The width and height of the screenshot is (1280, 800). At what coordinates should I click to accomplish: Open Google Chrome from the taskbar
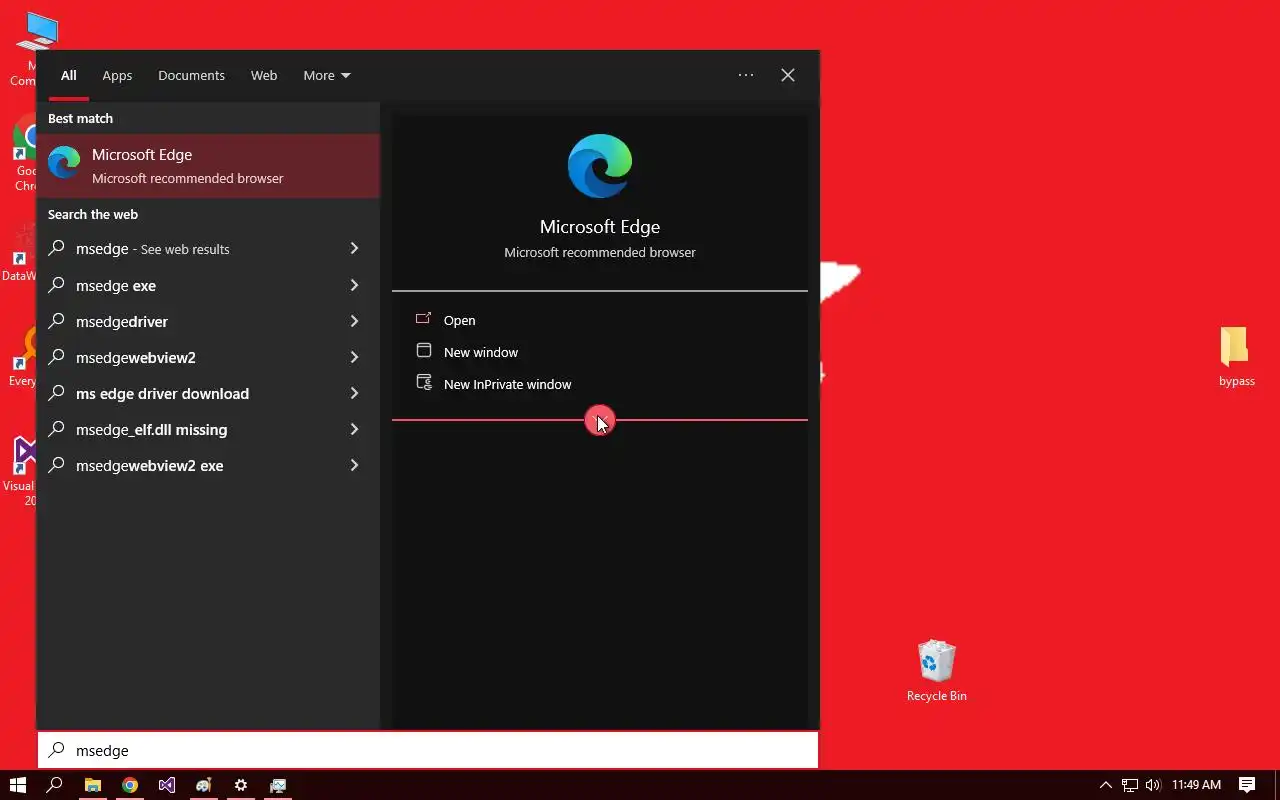(130, 785)
